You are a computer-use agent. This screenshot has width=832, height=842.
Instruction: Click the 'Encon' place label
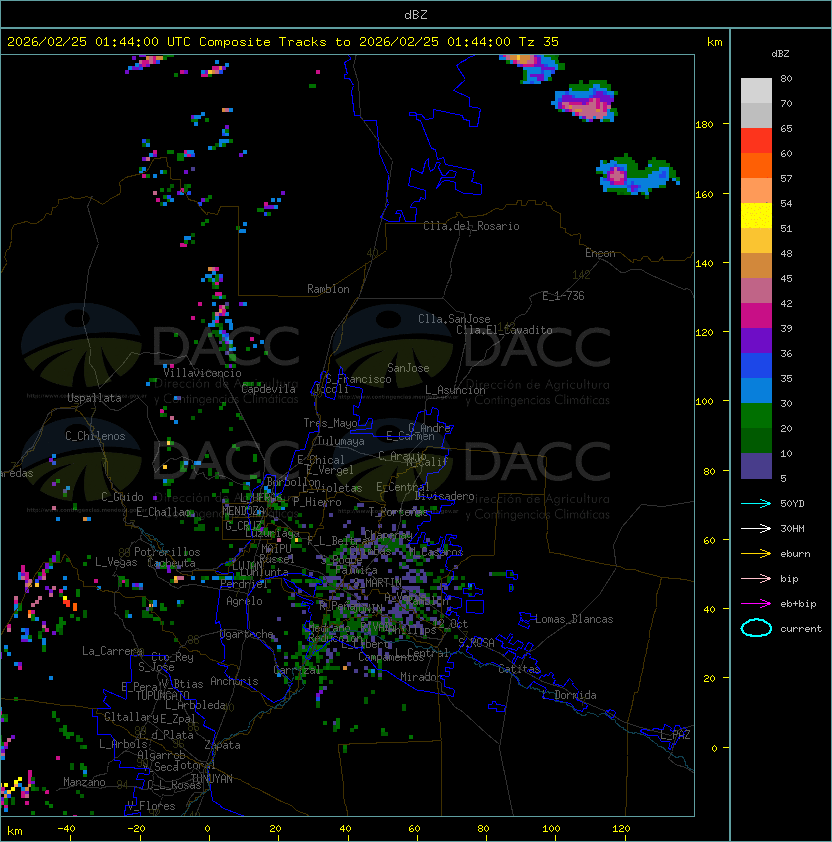600,253
